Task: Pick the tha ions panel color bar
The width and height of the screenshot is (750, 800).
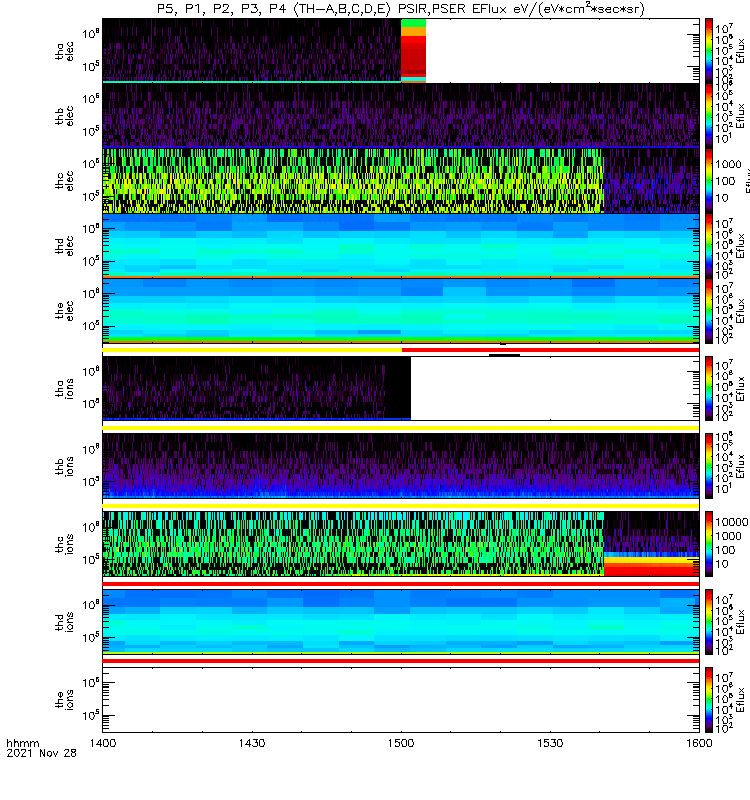Action: 709,388
